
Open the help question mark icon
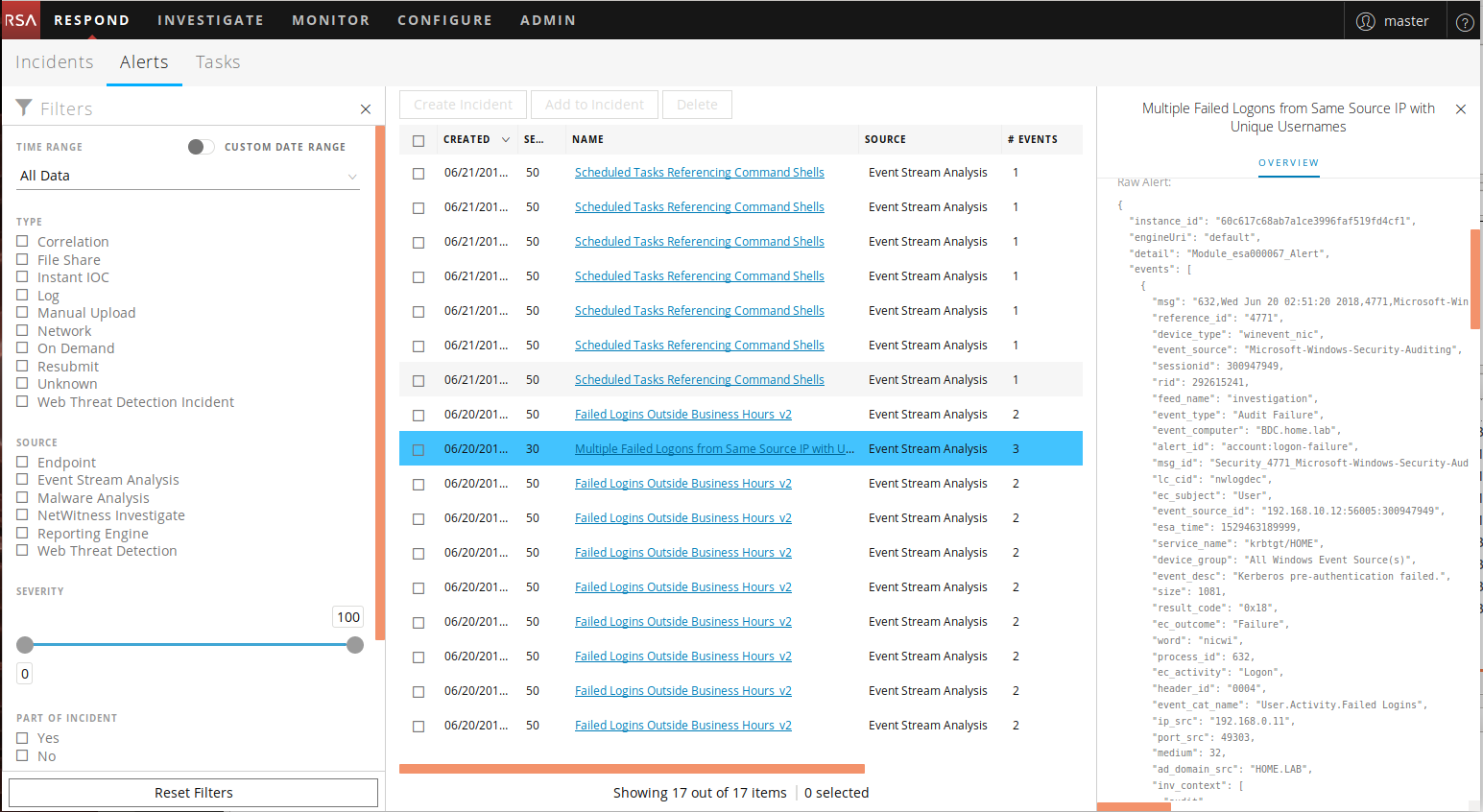[1465, 22]
